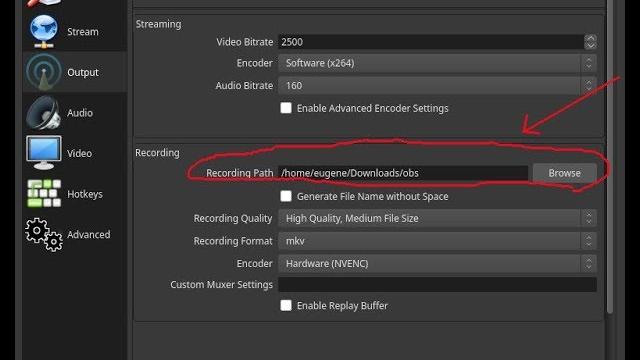Open the Hotkeys keyboard icon
The image size is (640, 360).
[44, 193]
